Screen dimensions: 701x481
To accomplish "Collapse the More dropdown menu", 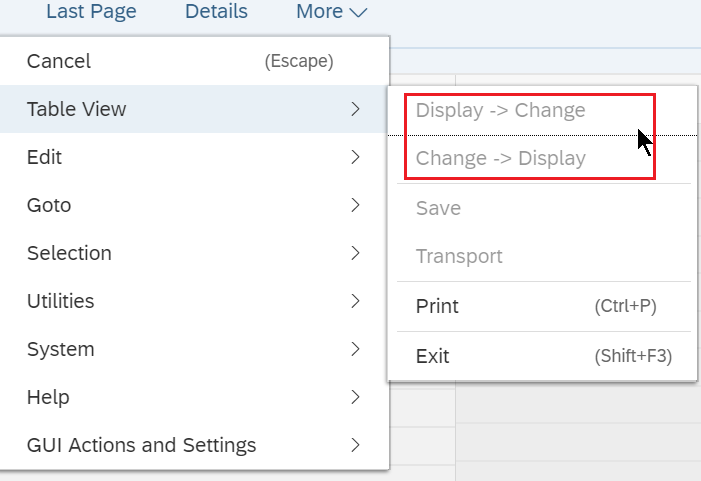I will tap(332, 12).
